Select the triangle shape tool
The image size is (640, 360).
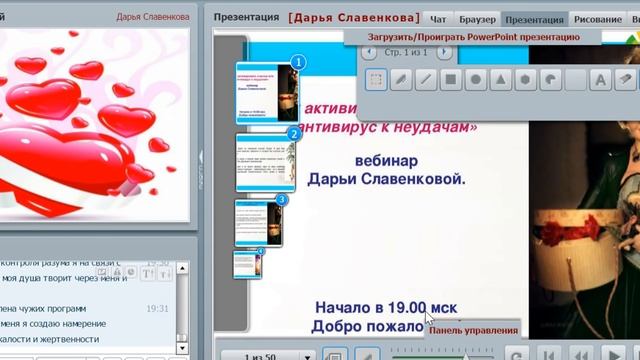[x=500, y=80]
